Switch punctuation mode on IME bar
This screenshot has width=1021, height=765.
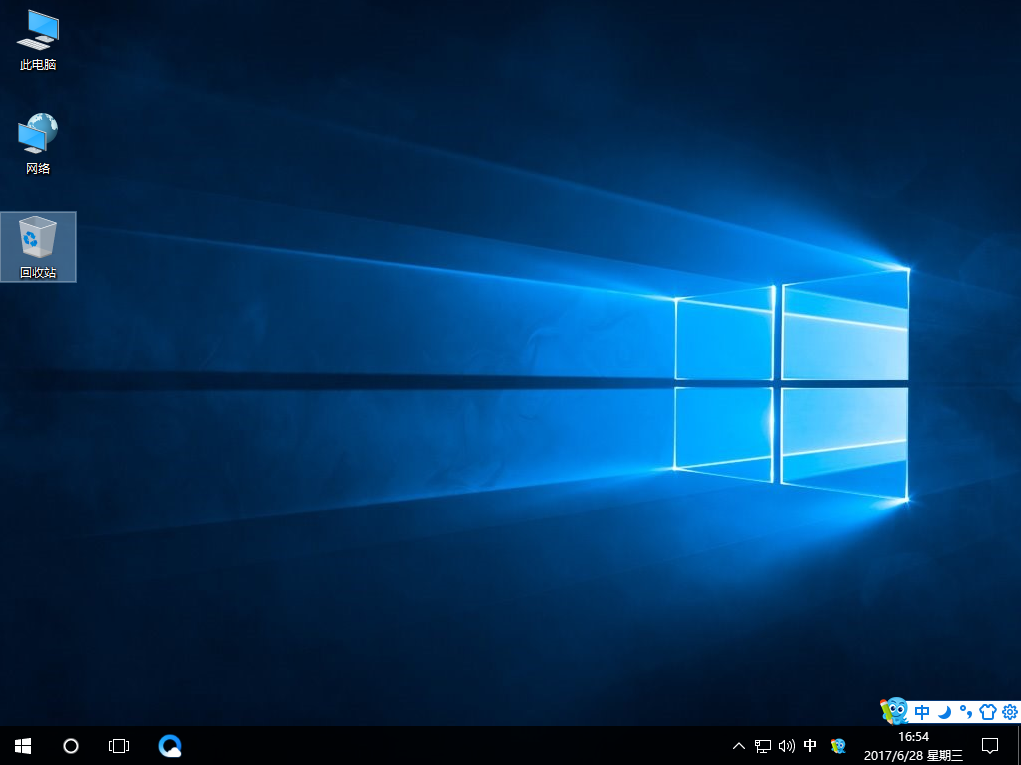966,712
